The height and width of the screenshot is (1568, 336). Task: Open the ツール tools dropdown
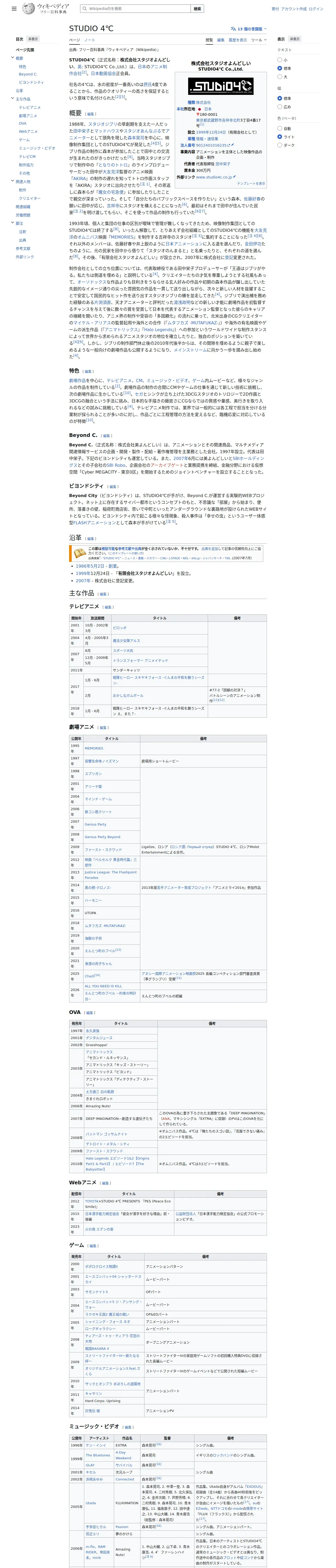pos(259,40)
